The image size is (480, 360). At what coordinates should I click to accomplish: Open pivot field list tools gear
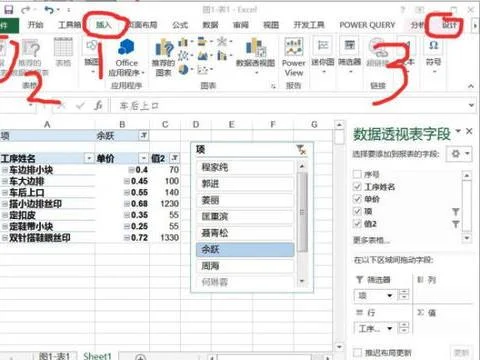[459, 154]
